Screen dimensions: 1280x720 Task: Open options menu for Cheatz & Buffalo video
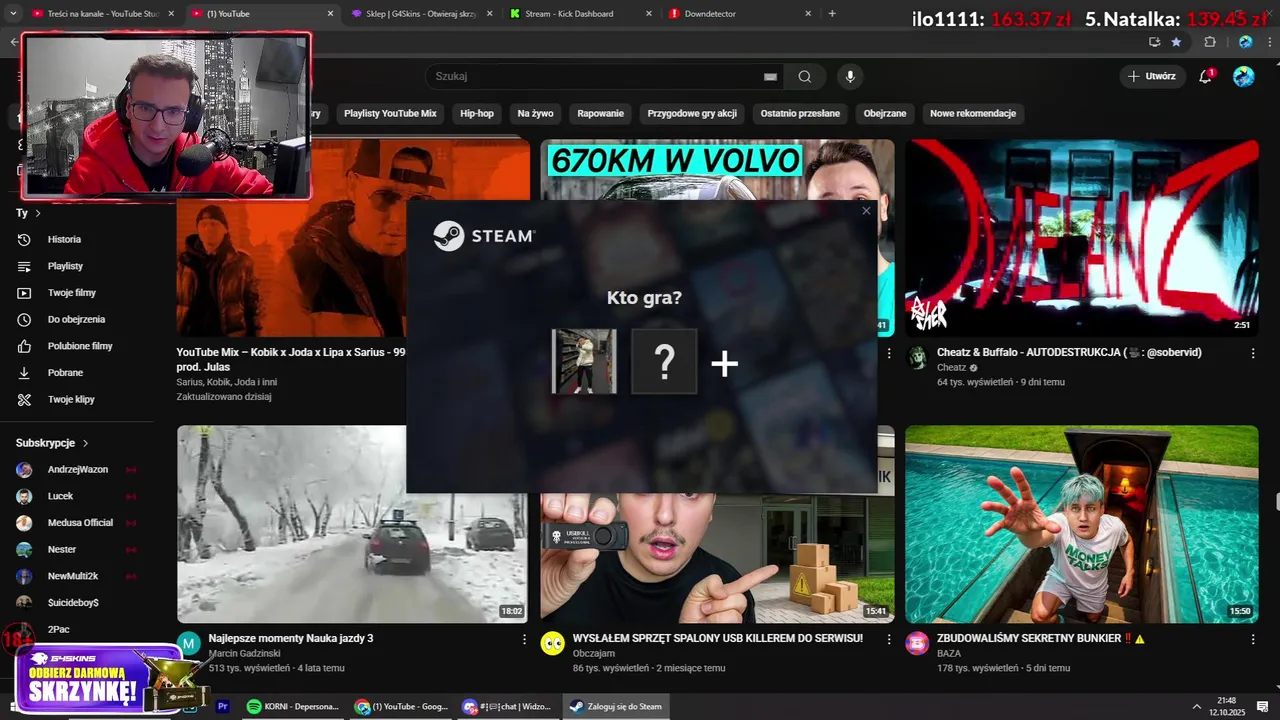[1253, 353]
